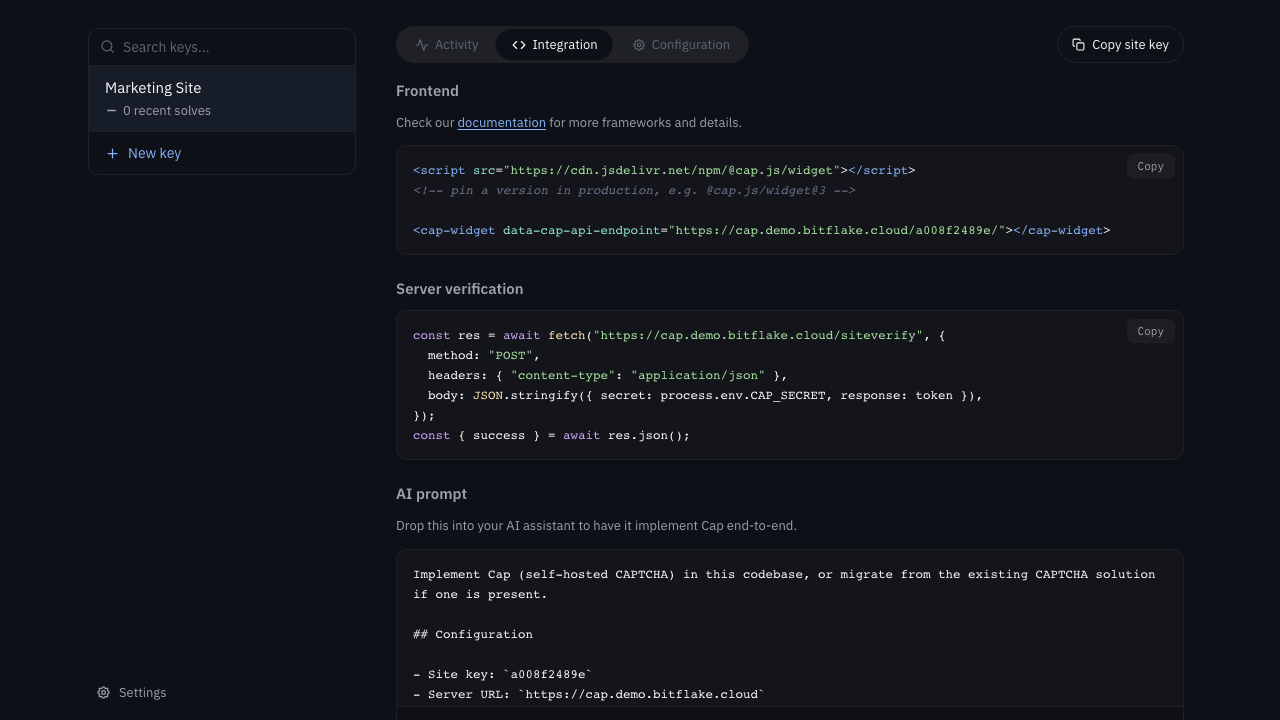
Task: Click the AI prompt heading
Action: click(431, 494)
